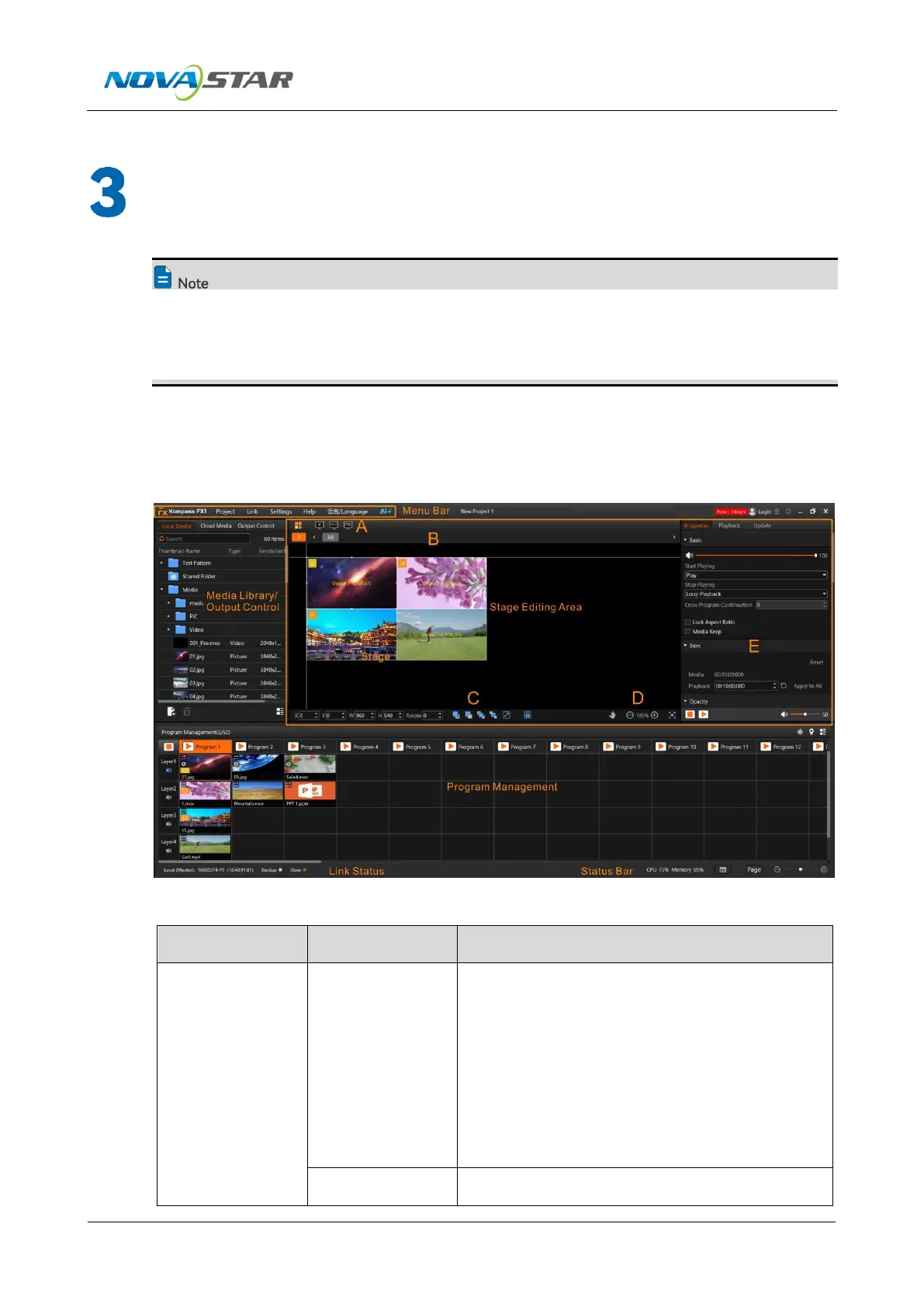
Task: Mute the Layer1 speaker toggle
Action: pyautogui.click(x=168, y=771)
